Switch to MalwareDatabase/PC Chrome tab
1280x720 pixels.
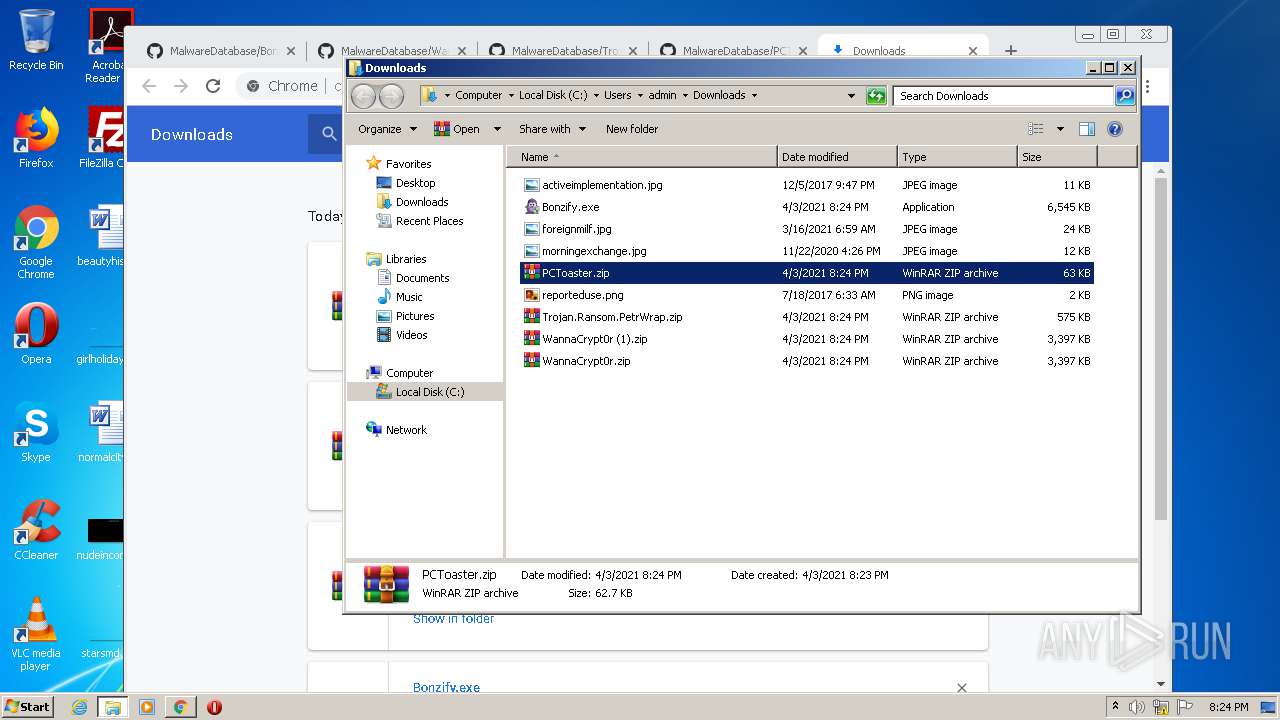pyautogui.click(x=735, y=50)
